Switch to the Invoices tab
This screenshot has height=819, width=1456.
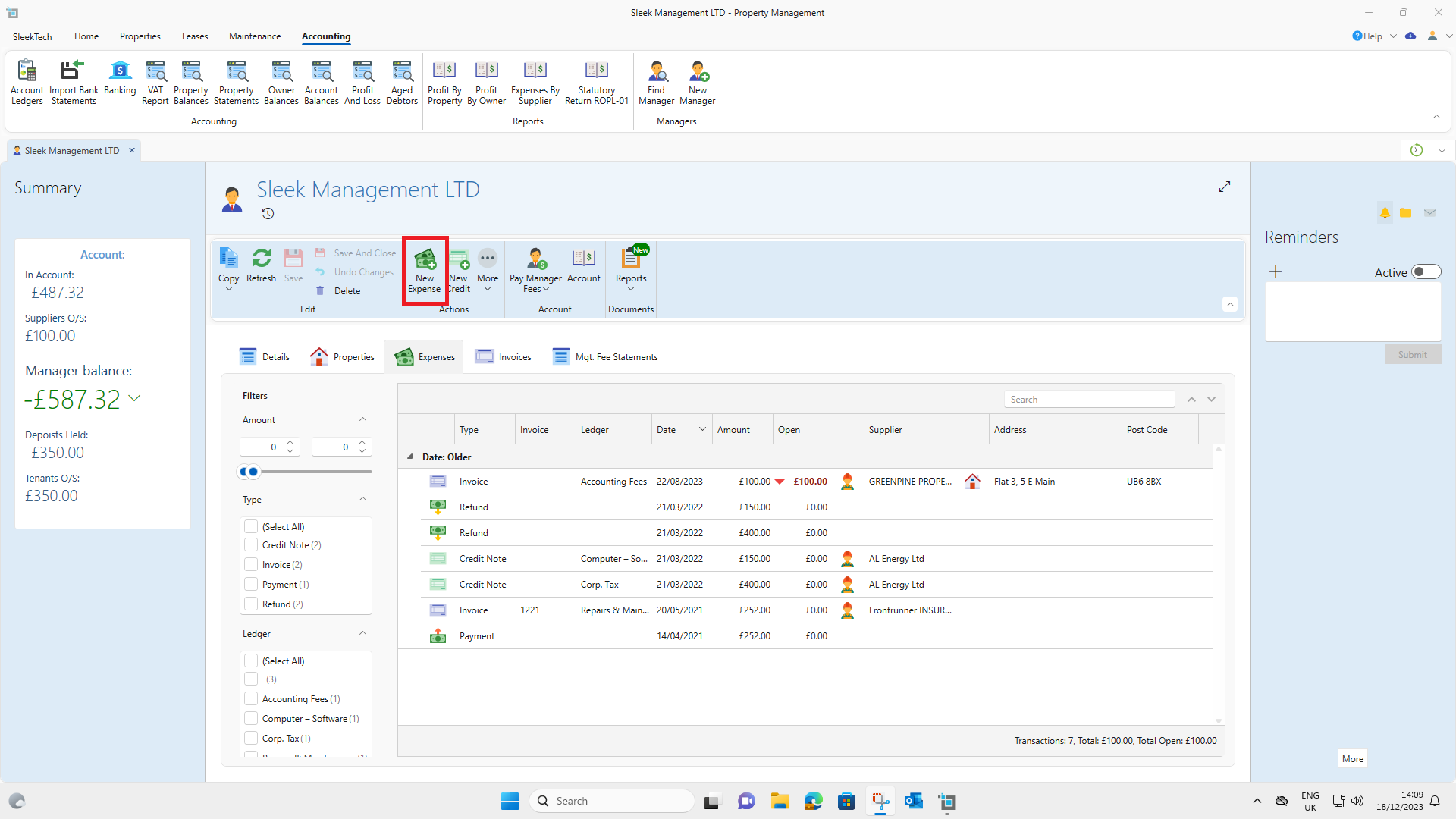504,357
